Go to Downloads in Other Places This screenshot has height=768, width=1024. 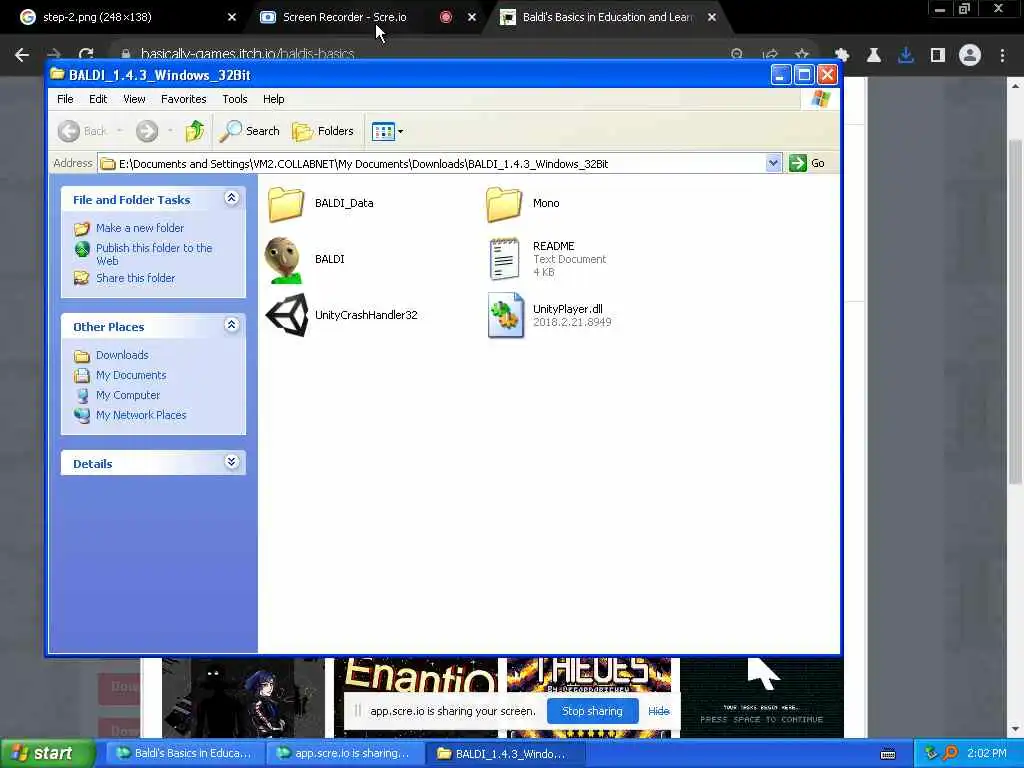coord(122,355)
